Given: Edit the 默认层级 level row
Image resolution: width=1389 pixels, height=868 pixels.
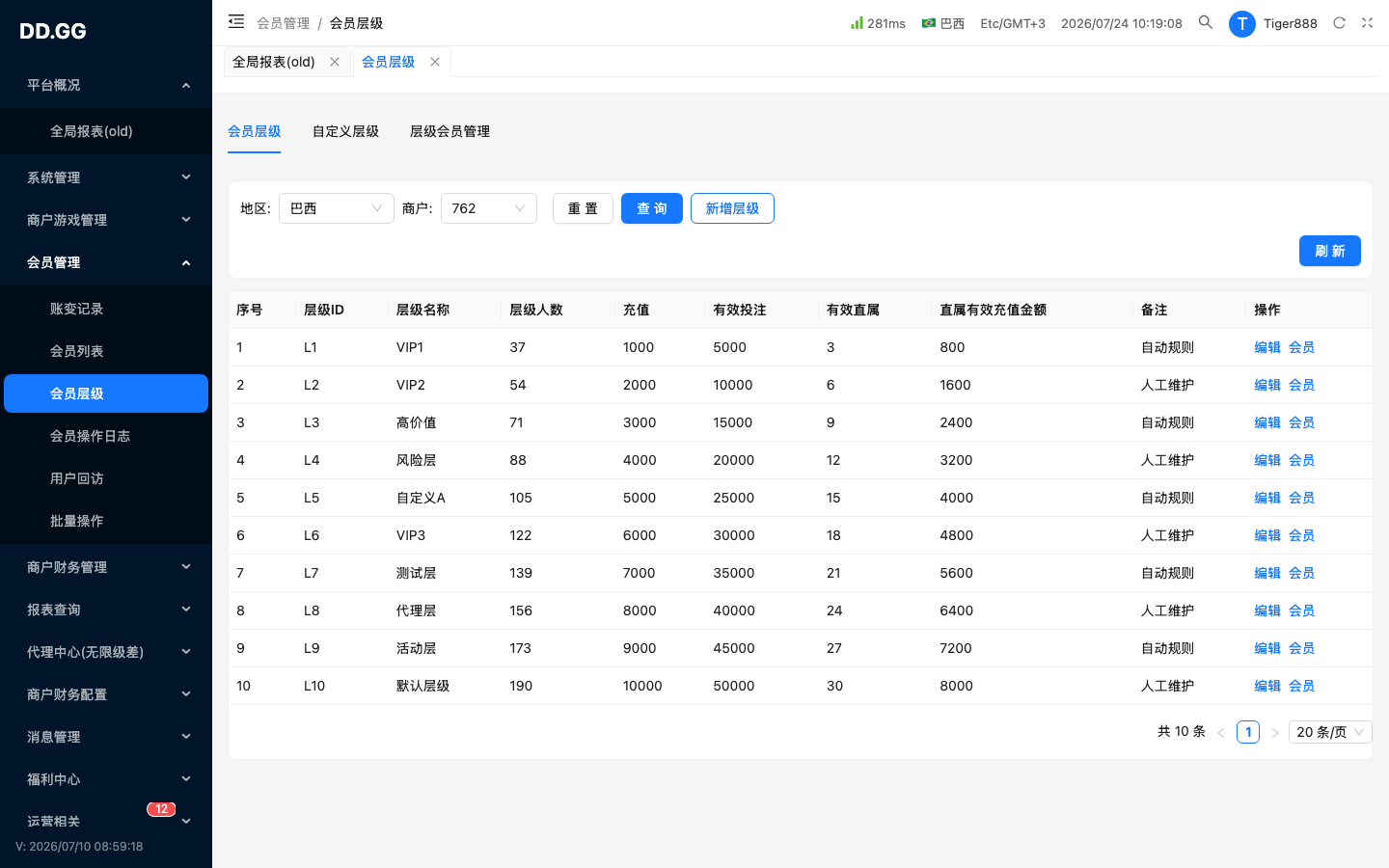Looking at the screenshot, I should [x=1267, y=686].
